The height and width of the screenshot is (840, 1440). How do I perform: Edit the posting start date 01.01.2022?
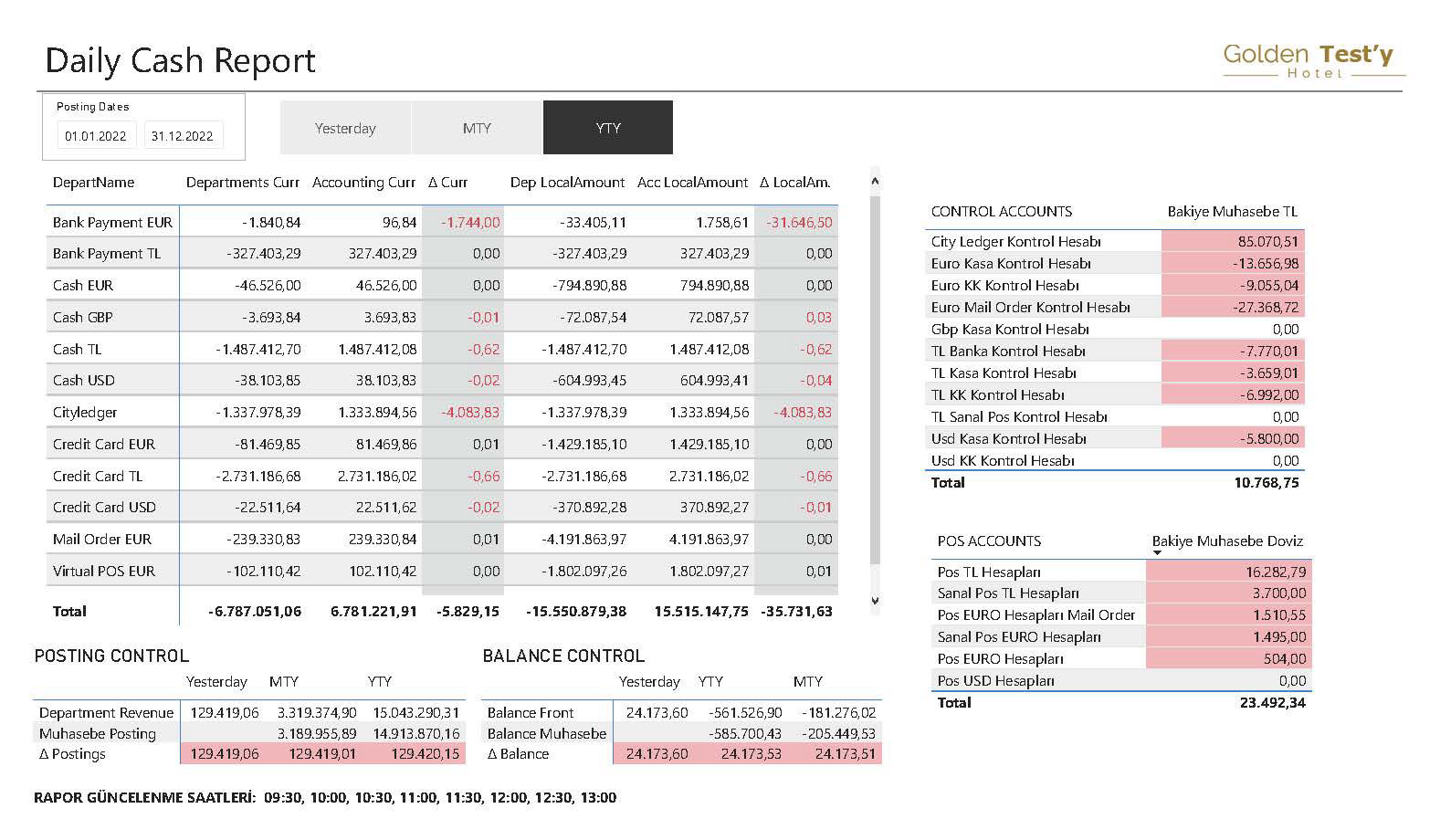96,136
